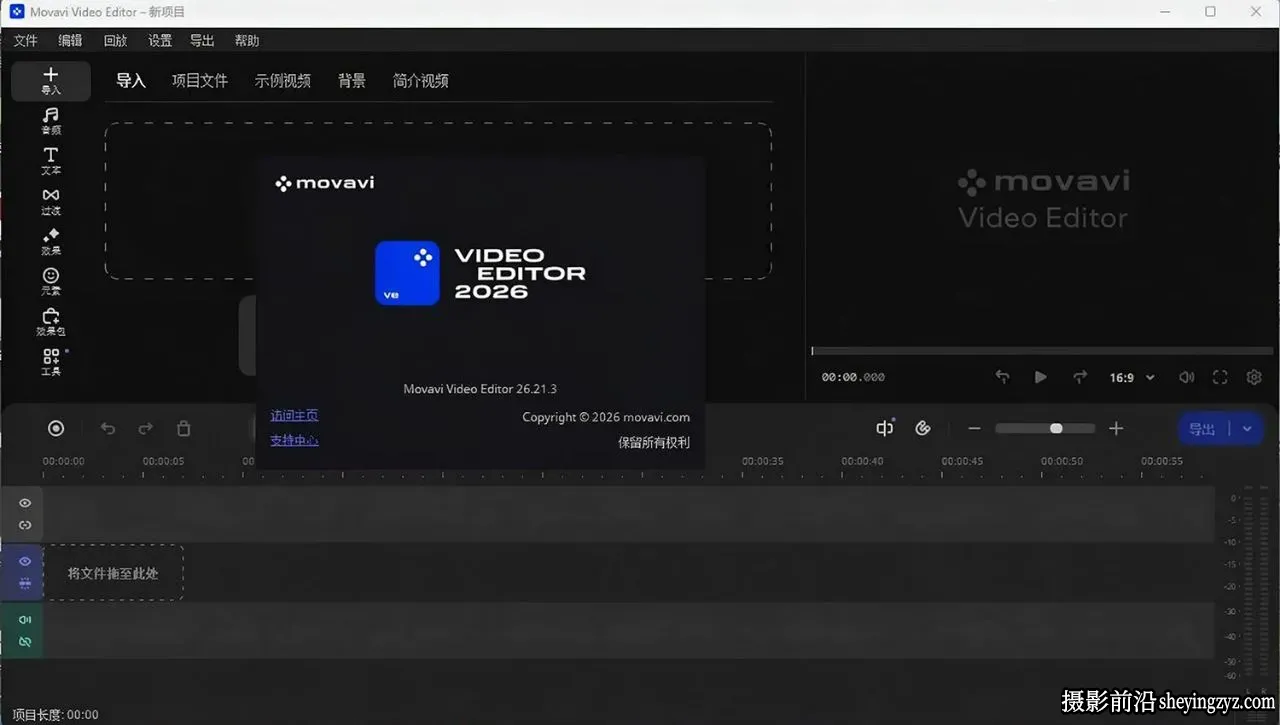Screen dimensions: 1280x725
Task: Play the preview video
Action: tap(1041, 377)
